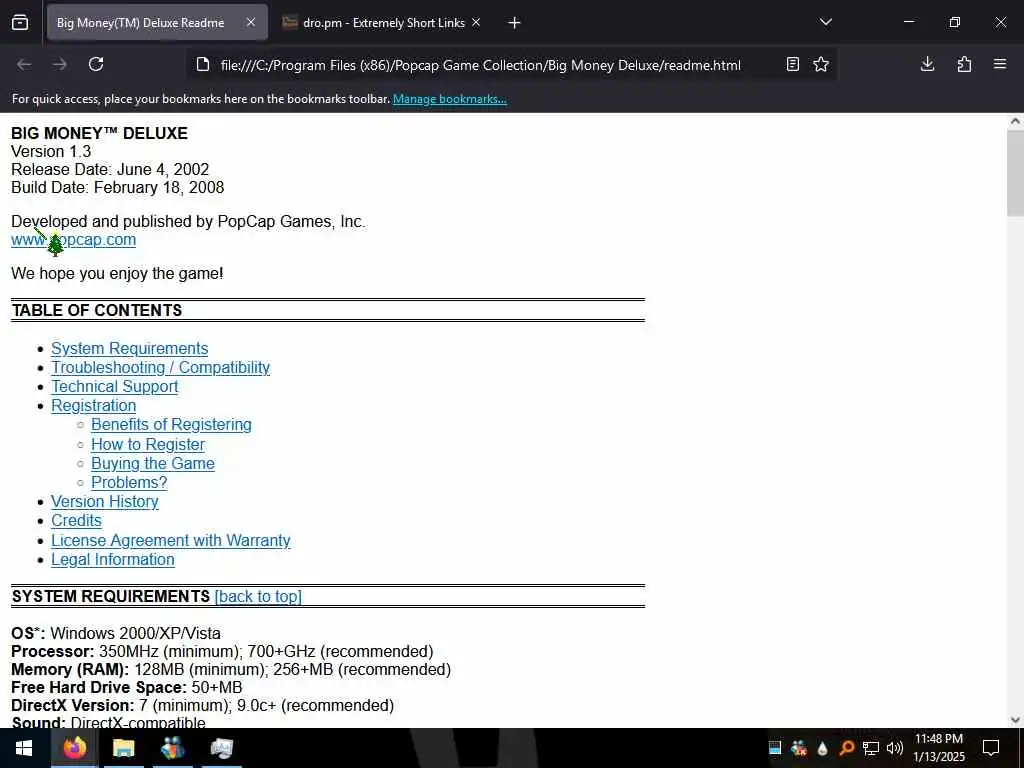
Task: Open the downloads panel
Action: point(927,65)
